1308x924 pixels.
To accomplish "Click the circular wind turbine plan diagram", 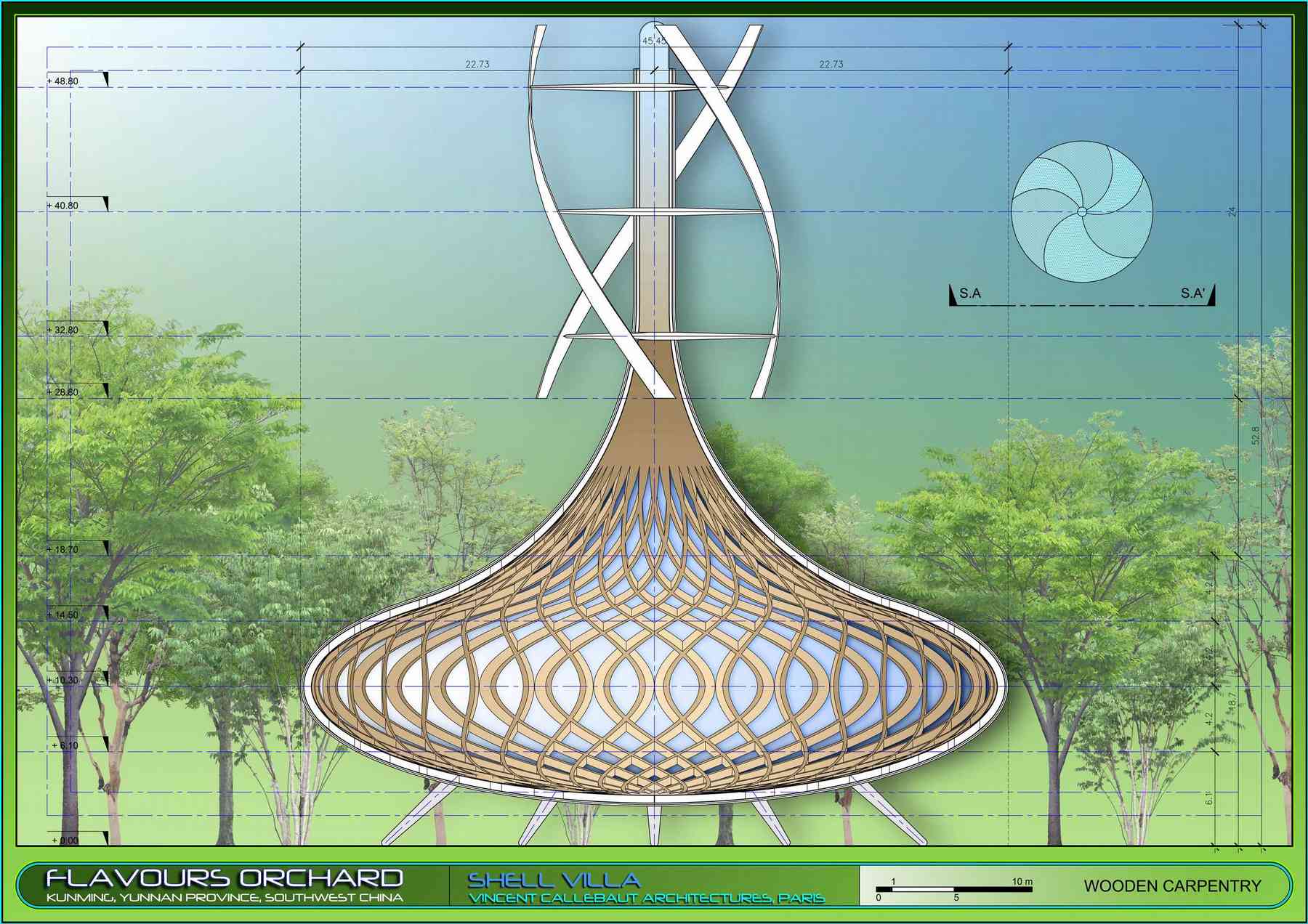I will (1081, 211).
